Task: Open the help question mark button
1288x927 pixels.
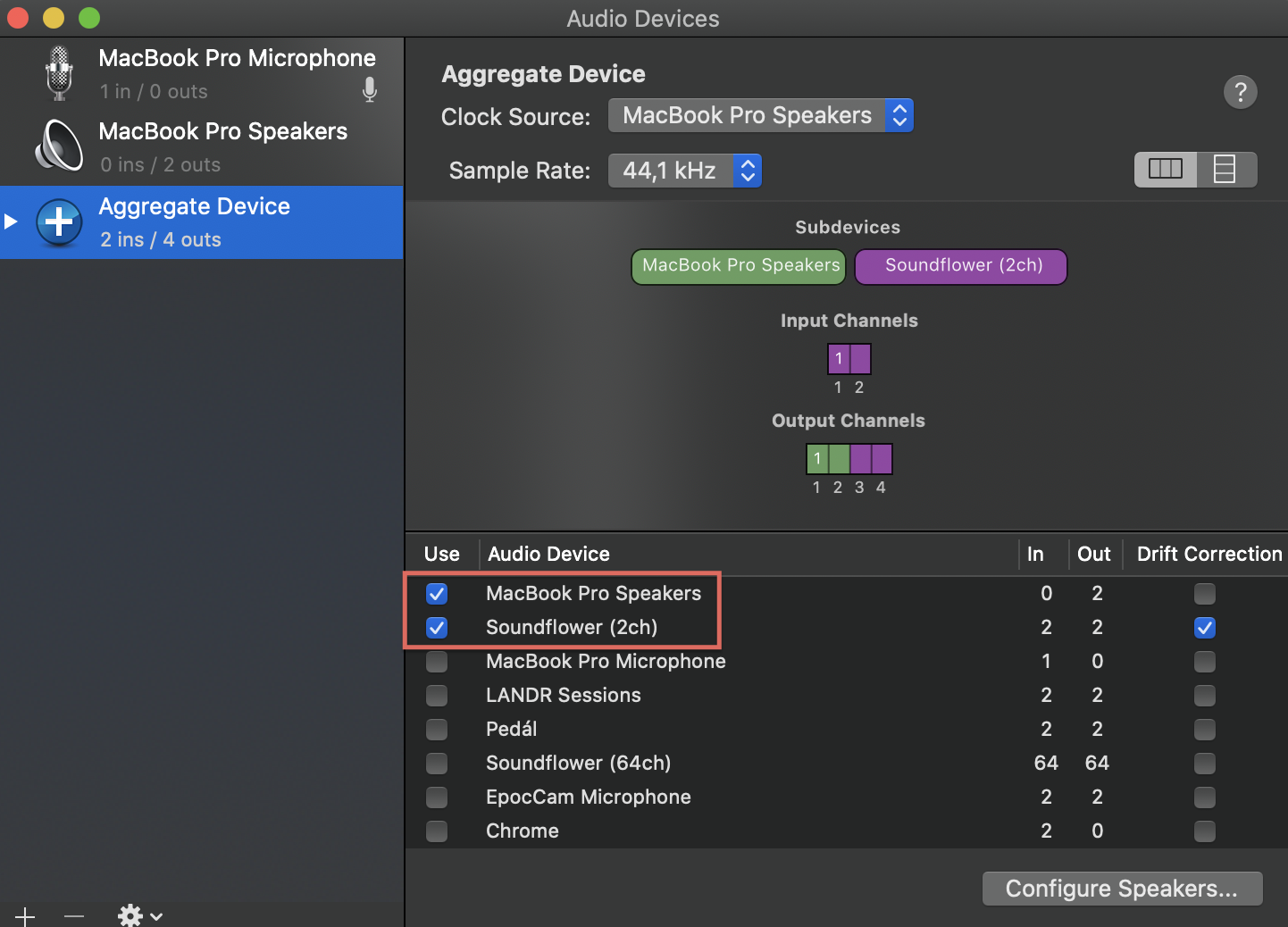Action: coord(1240,92)
